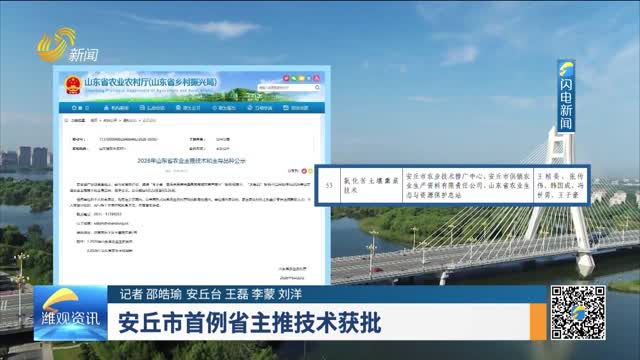Open the navigation item with the person icon

[x=116, y=108]
